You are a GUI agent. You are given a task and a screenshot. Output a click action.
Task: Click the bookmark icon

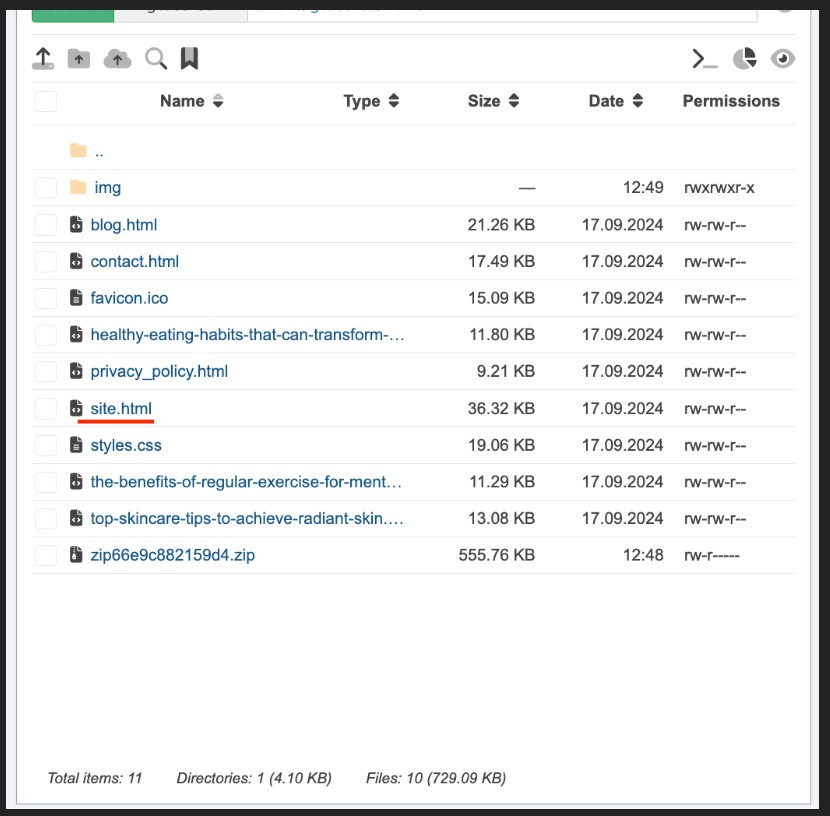click(x=189, y=59)
